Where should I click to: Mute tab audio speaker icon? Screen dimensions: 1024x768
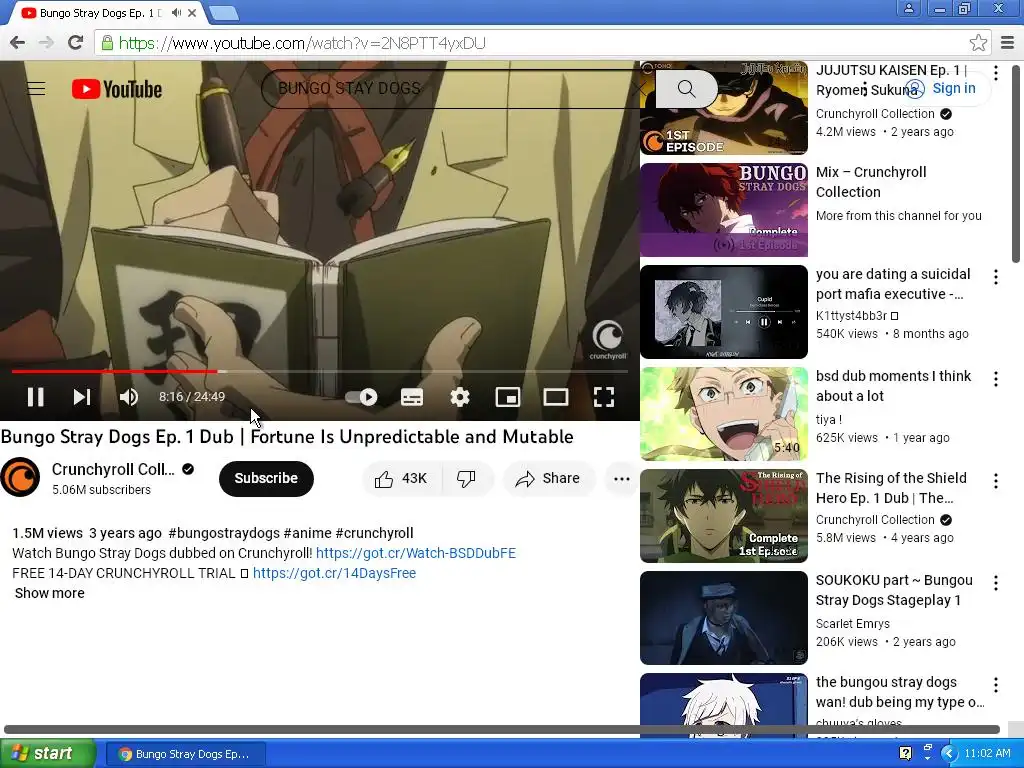pos(176,12)
